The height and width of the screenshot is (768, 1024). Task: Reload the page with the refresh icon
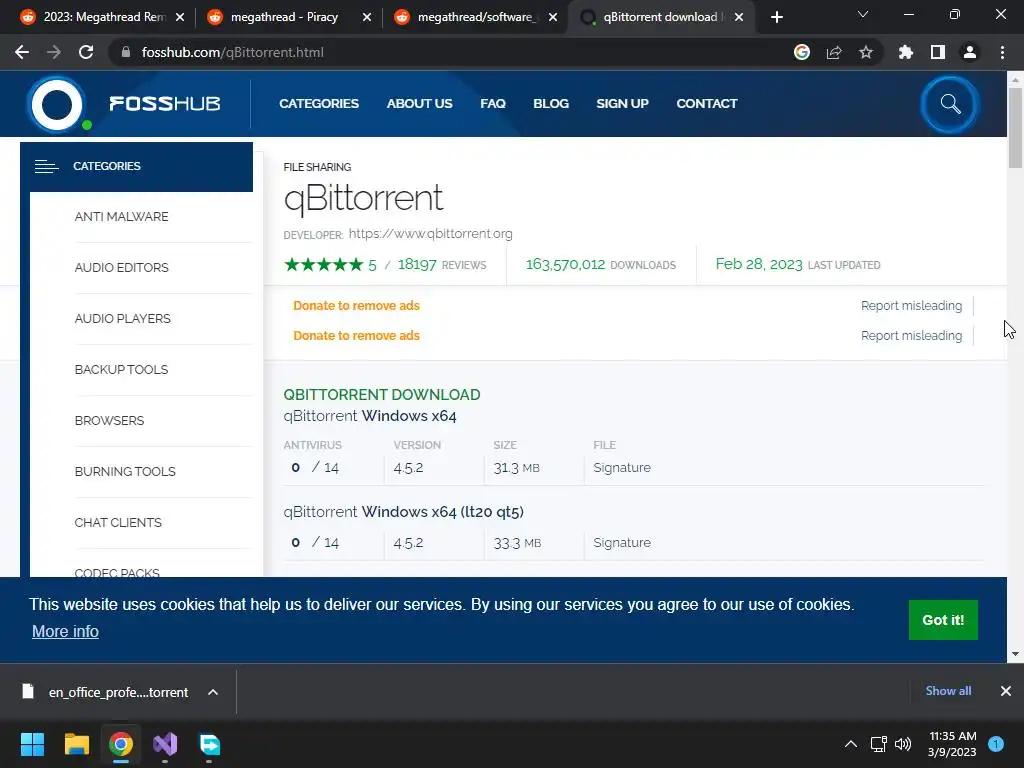[86, 52]
